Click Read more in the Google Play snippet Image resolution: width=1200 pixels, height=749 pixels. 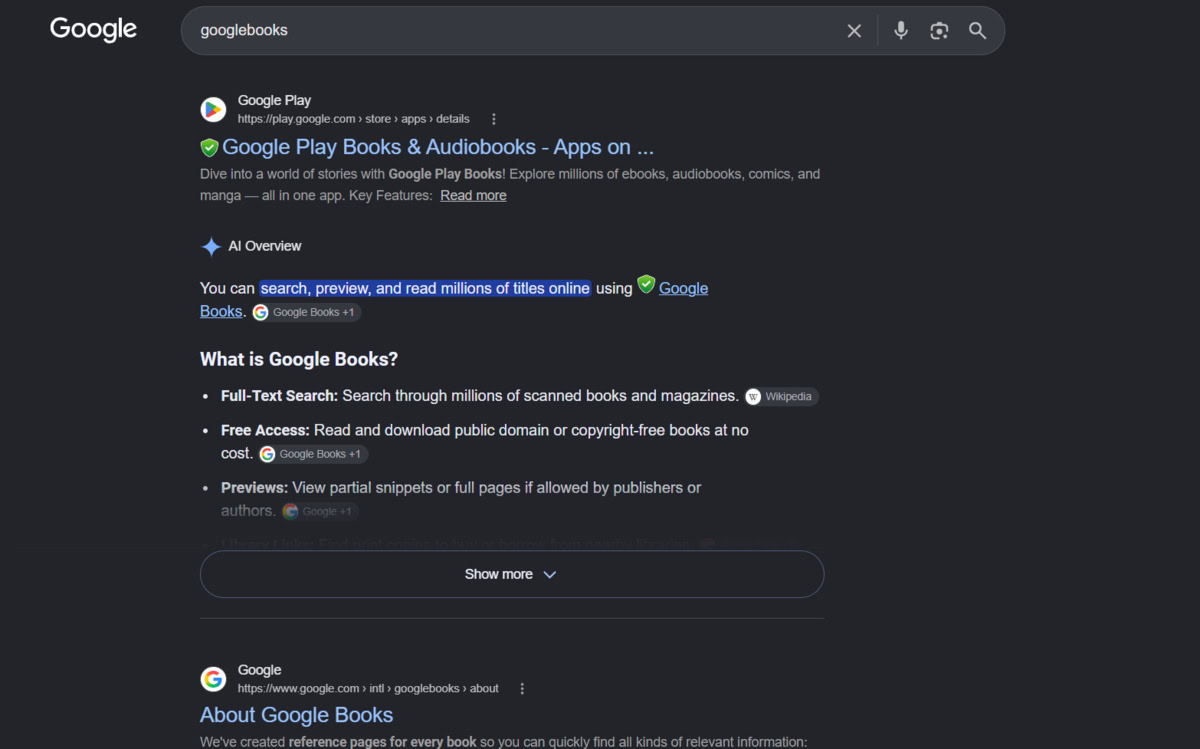click(473, 195)
